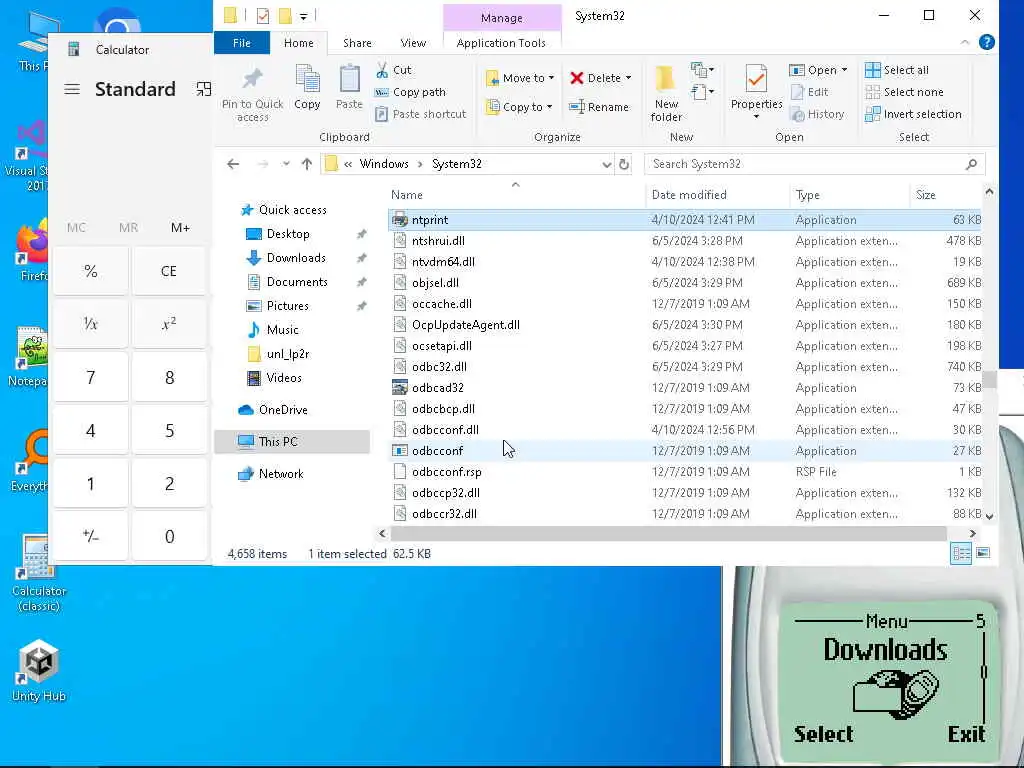
Task: Click Edit in the Open group
Action: click(x=810, y=92)
